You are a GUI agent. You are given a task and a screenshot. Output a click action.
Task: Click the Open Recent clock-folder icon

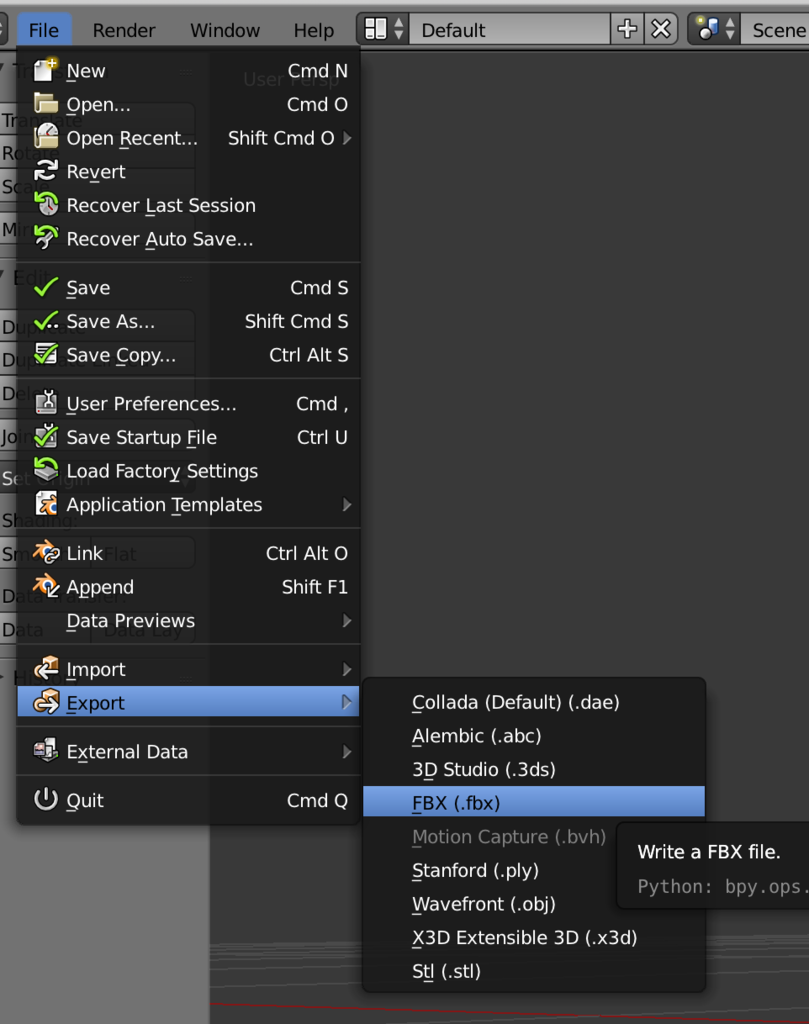point(46,137)
